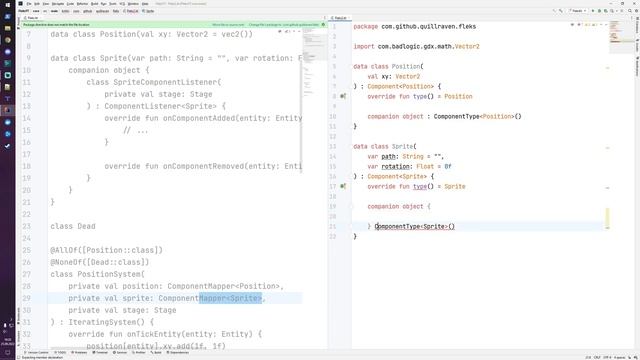640x360 pixels.
Task: Click highlighted 'Mapper<Sprite>' selection on line 29
Action: [x=231, y=298]
